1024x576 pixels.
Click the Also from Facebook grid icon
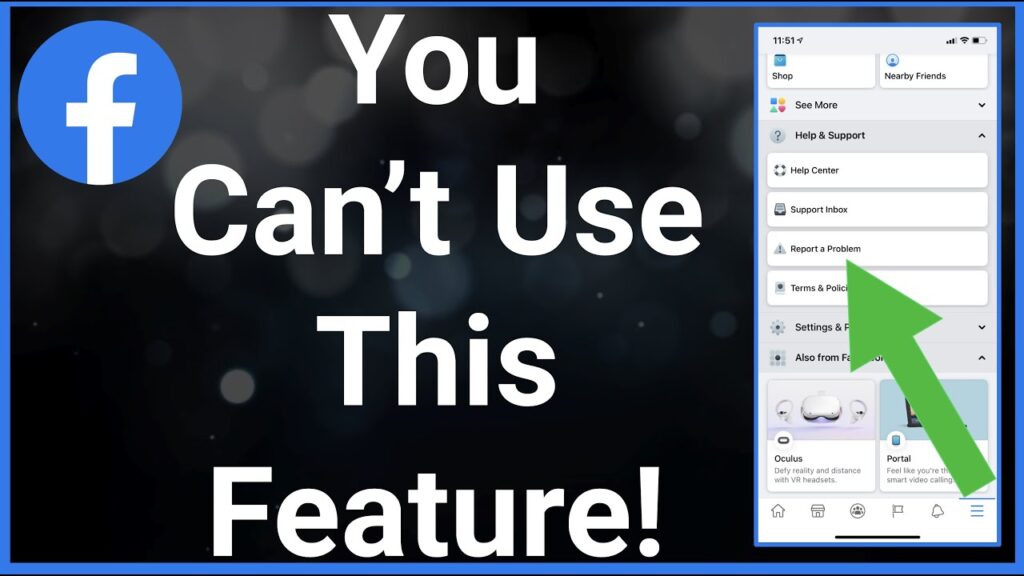pos(777,358)
